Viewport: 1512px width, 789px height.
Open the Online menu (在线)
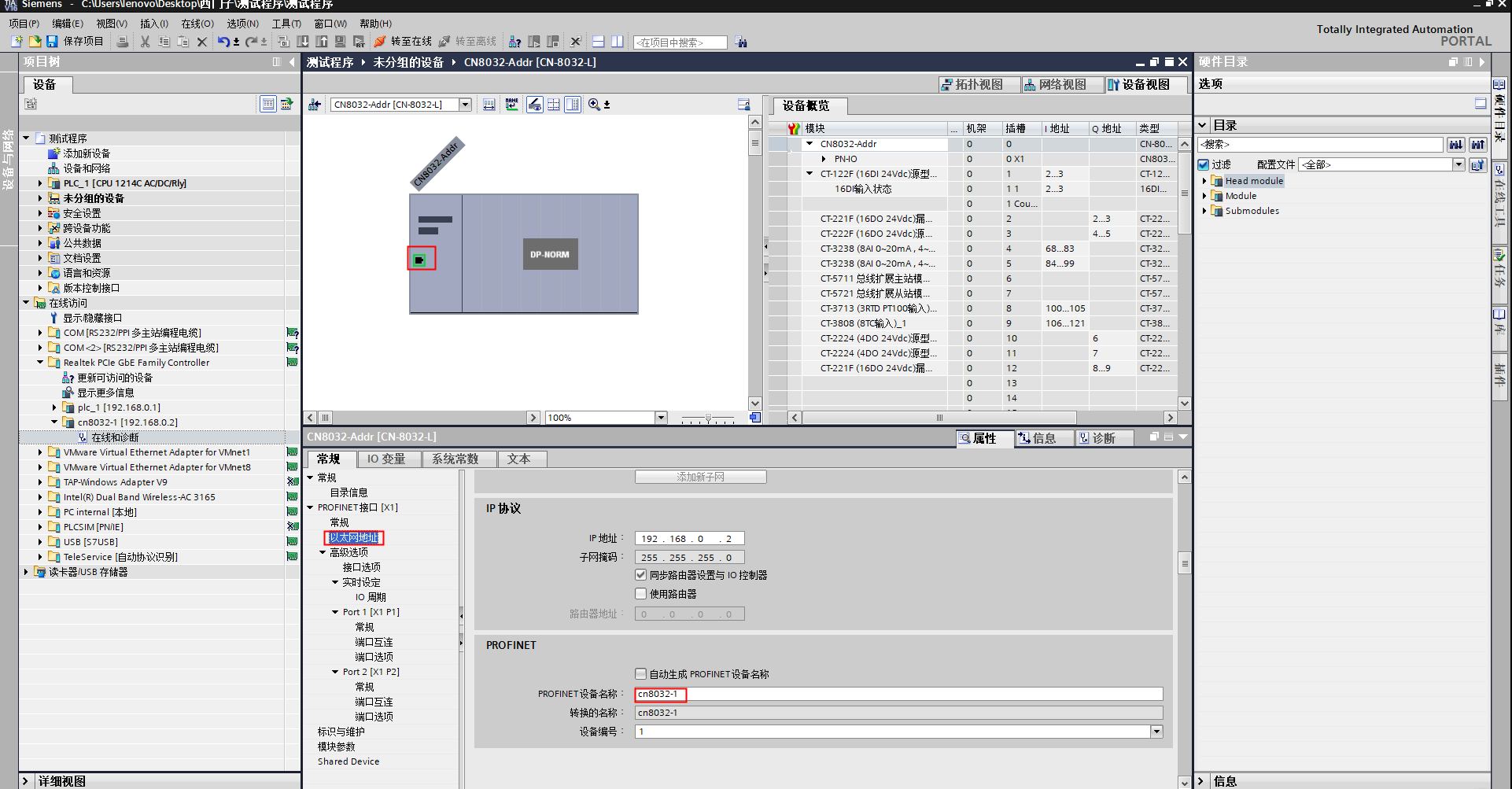pos(197,24)
